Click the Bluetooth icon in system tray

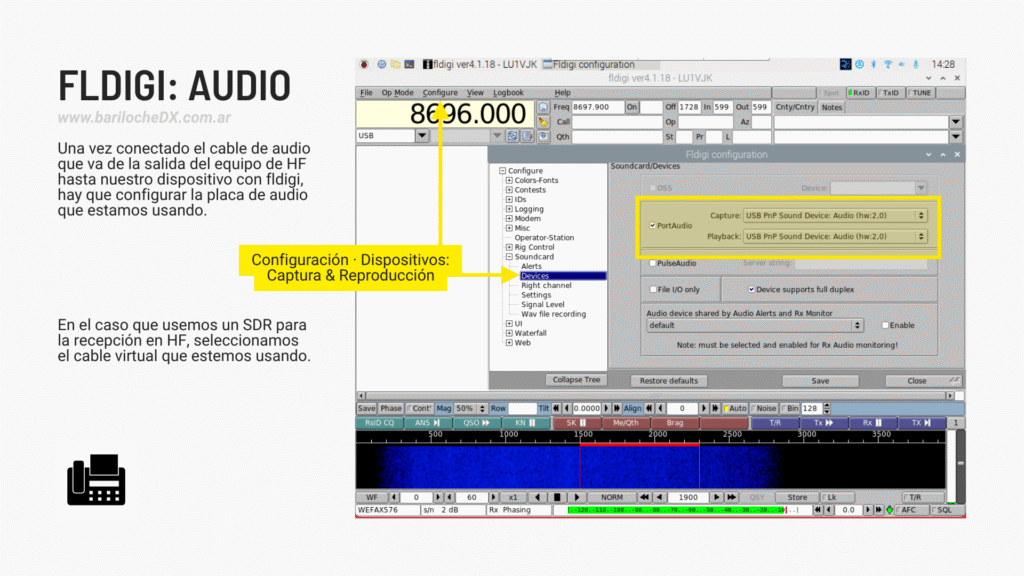(x=872, y=64)
